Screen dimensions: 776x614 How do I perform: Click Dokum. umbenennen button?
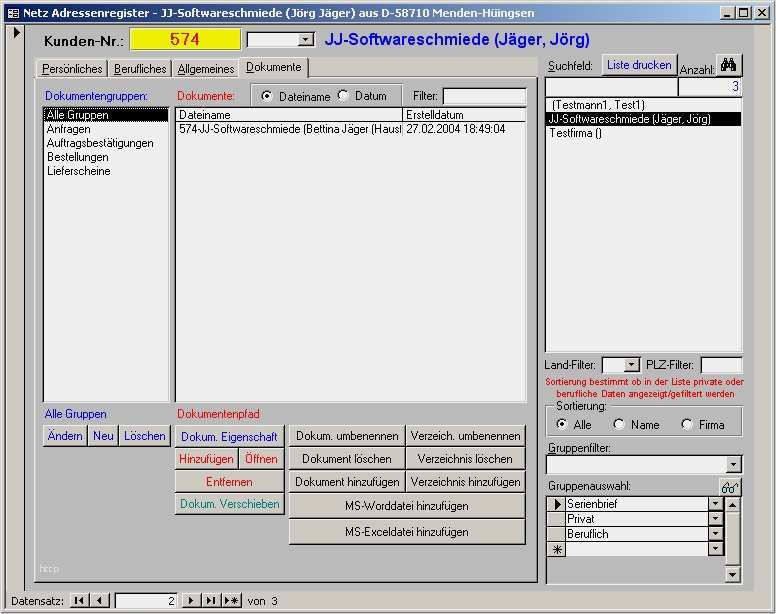click(347, 436)
